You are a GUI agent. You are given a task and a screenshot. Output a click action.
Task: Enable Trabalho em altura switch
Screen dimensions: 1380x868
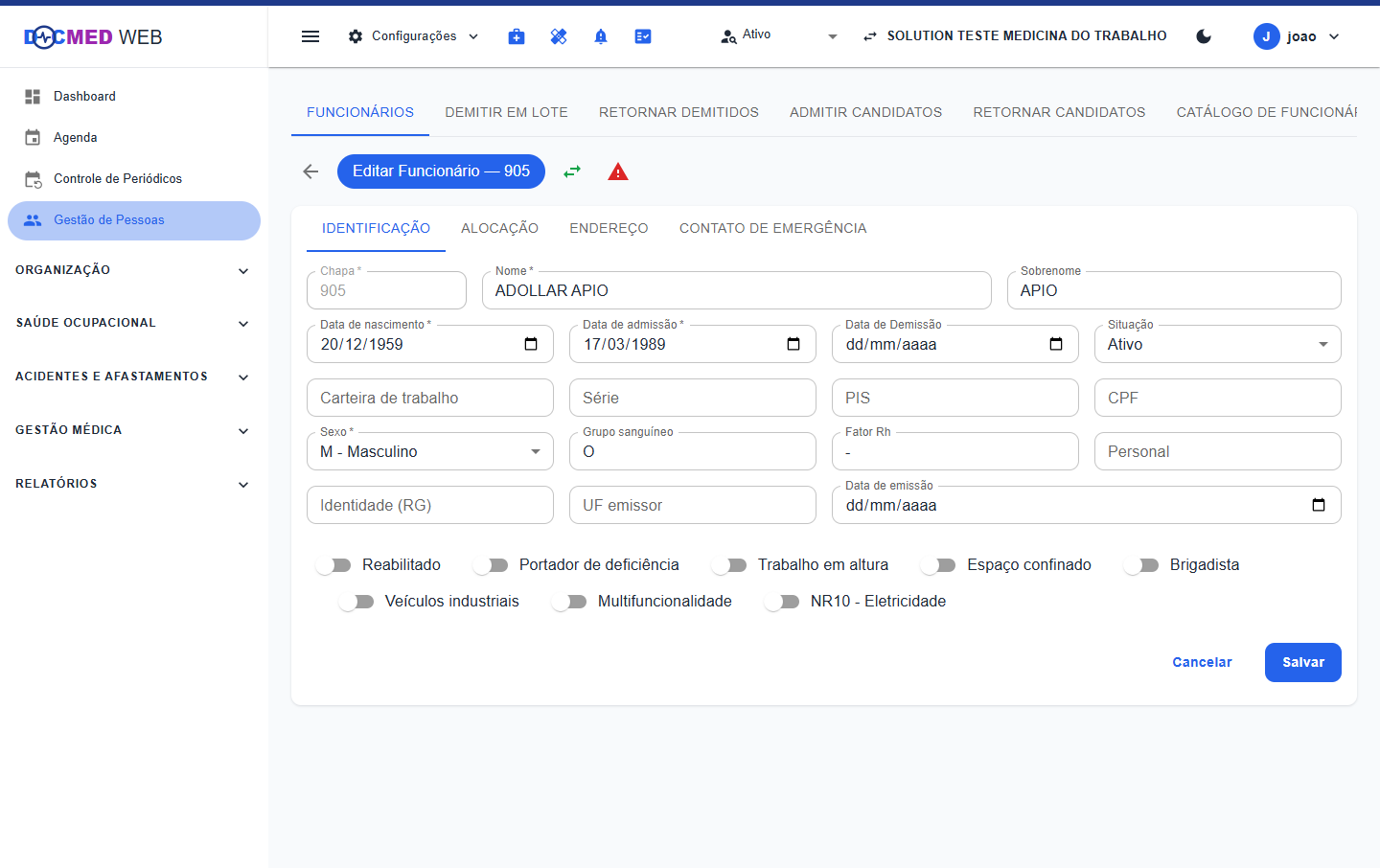[x=729, y=565]
